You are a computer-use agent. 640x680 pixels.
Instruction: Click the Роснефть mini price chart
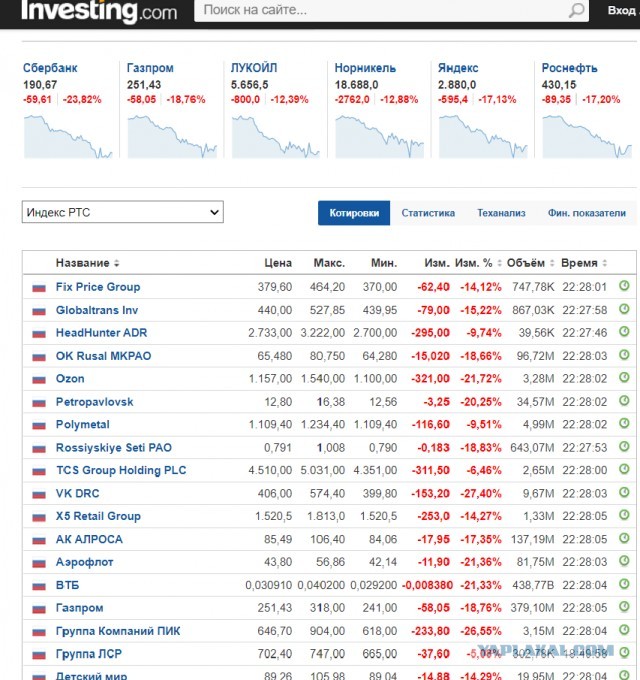point(587,136)
